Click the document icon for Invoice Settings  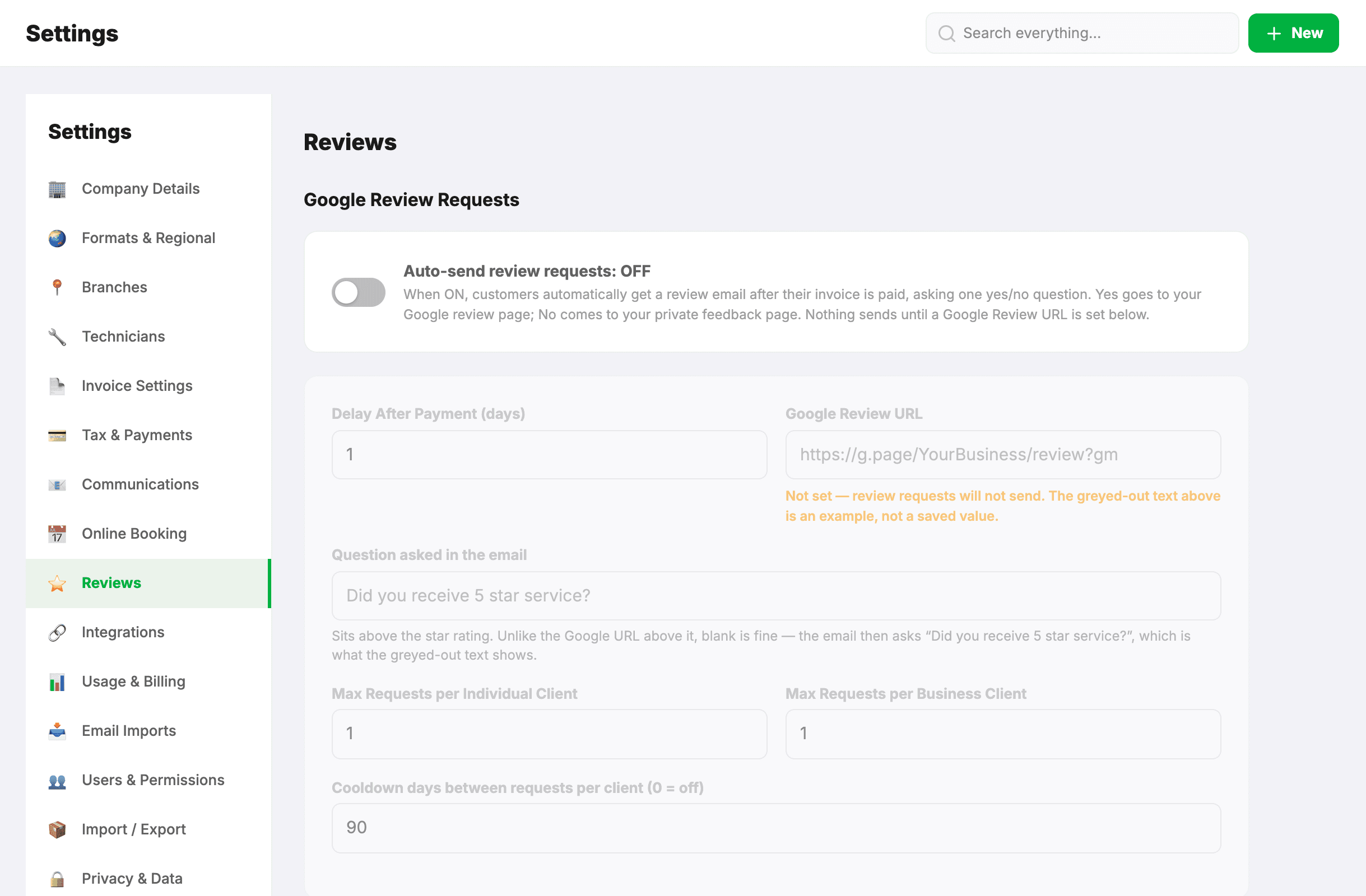57,386
